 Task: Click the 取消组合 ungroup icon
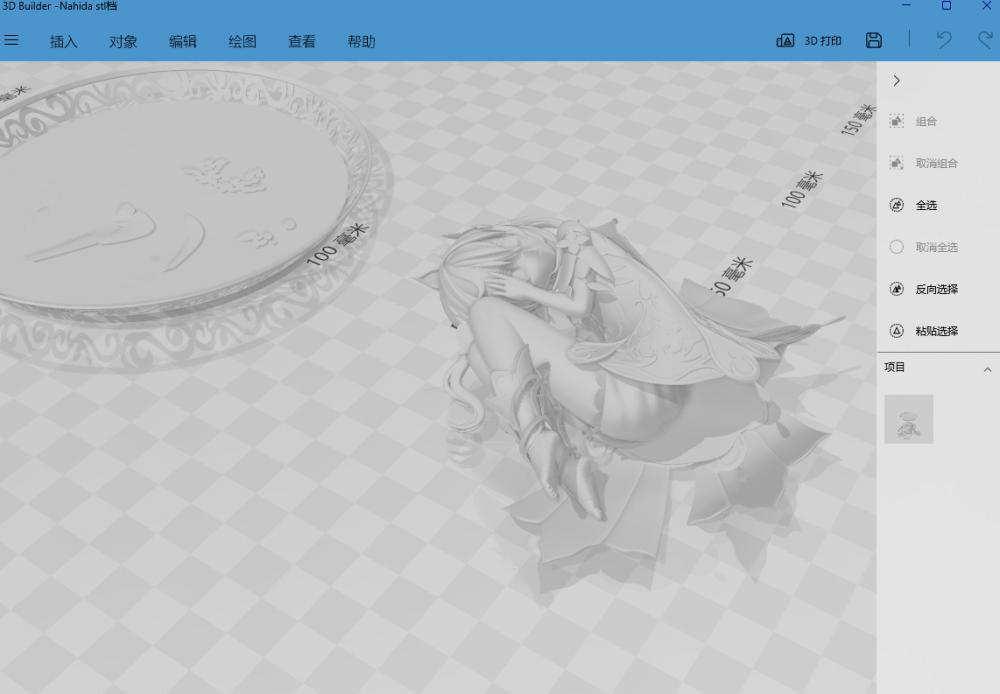897,163
